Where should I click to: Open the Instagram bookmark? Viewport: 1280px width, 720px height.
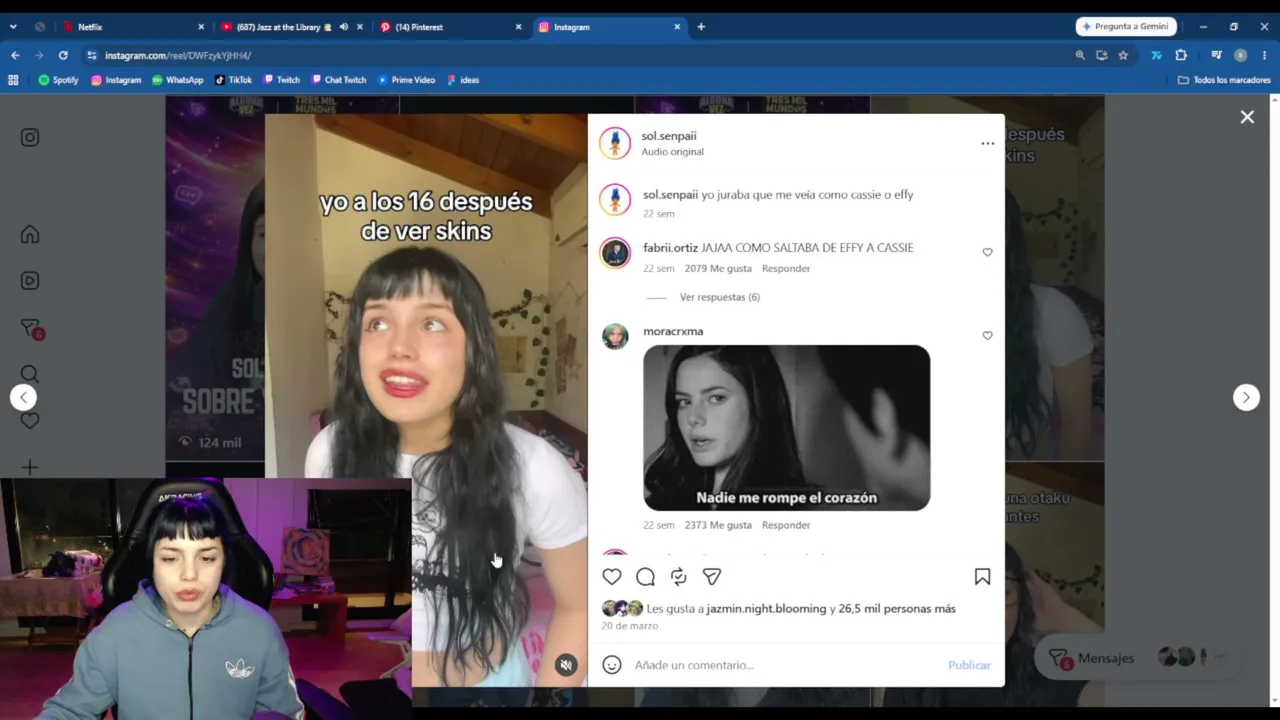[x=116, y=80]
